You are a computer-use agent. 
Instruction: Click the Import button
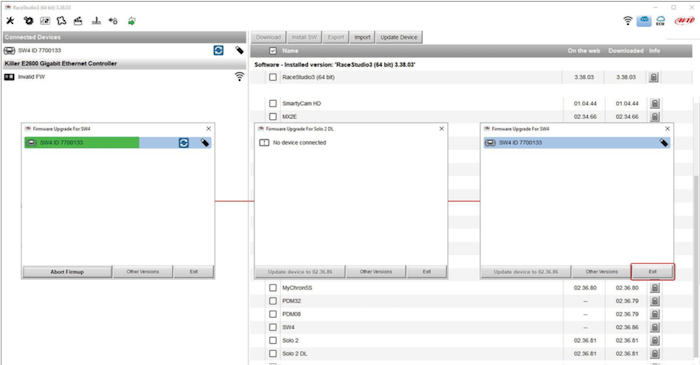362,37
